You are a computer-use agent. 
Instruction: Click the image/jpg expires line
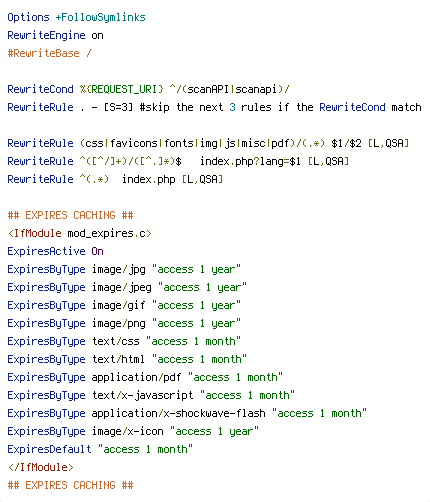(124, 269)
